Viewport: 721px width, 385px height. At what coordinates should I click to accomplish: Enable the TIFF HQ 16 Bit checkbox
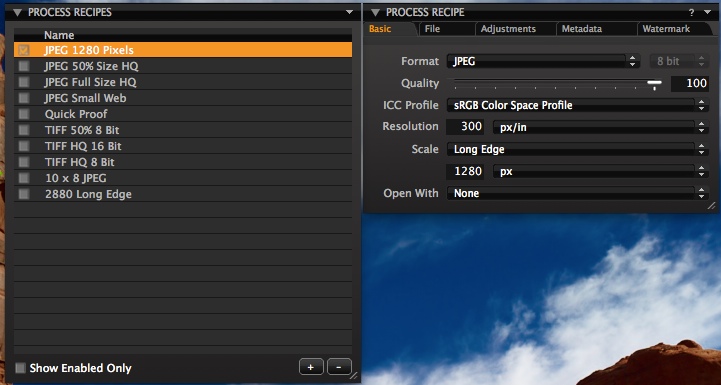click(23, 146)
